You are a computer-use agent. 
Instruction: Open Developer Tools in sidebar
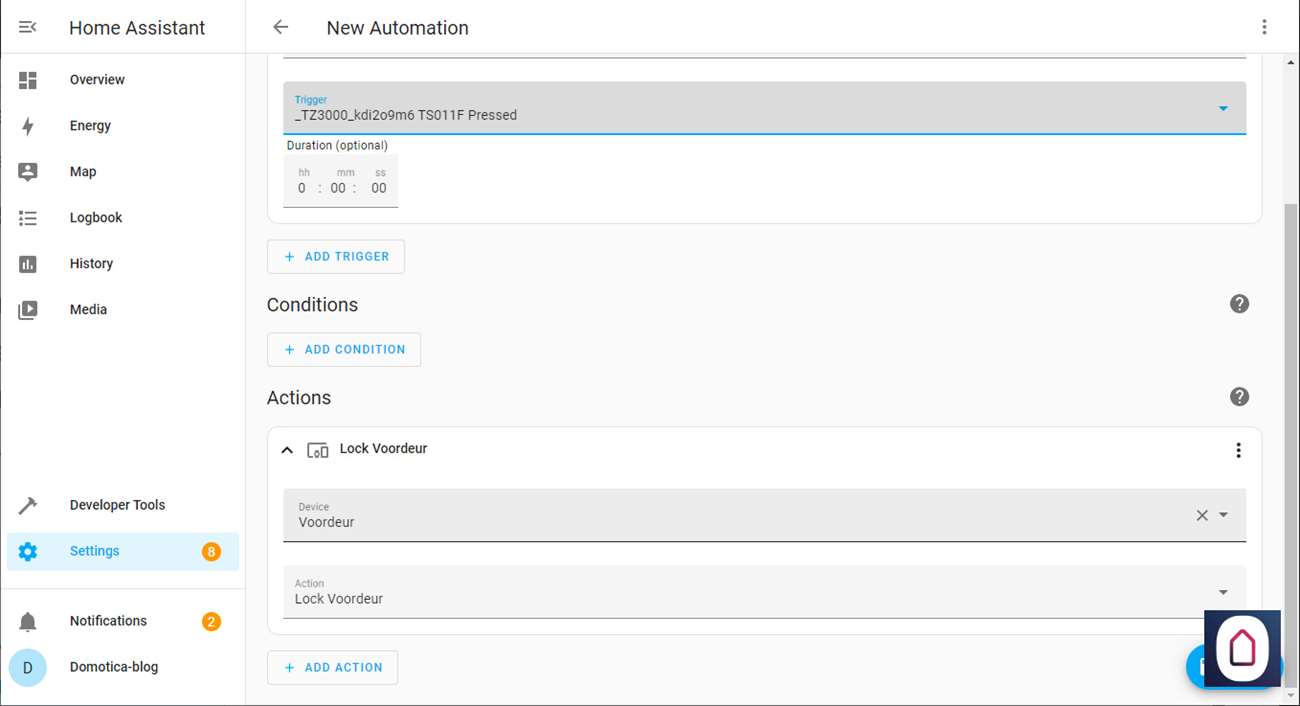[117, 505]
